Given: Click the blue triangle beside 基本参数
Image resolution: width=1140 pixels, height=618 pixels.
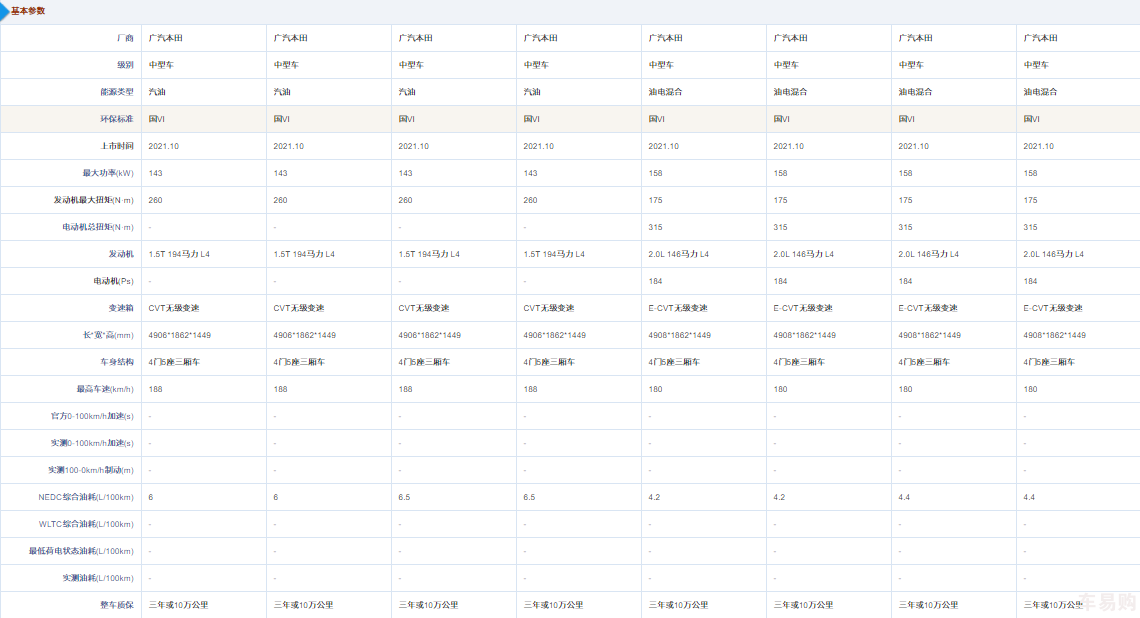Looking at the screenshot, I should [4, 11].
